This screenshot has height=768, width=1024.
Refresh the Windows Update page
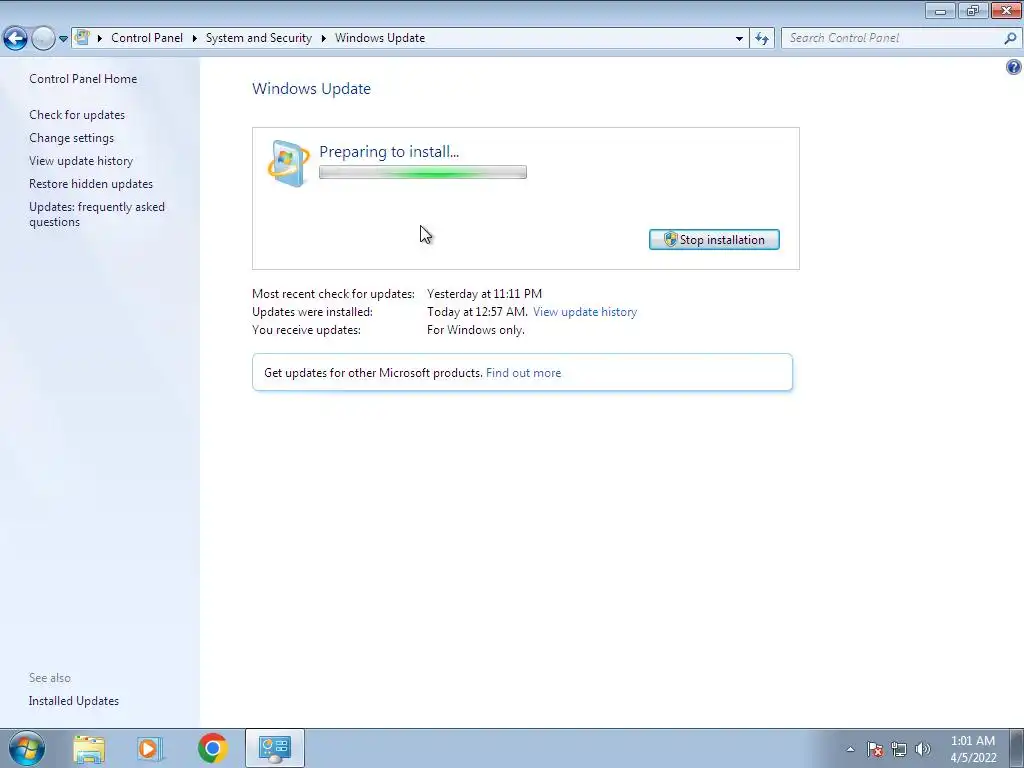[762, 39]
